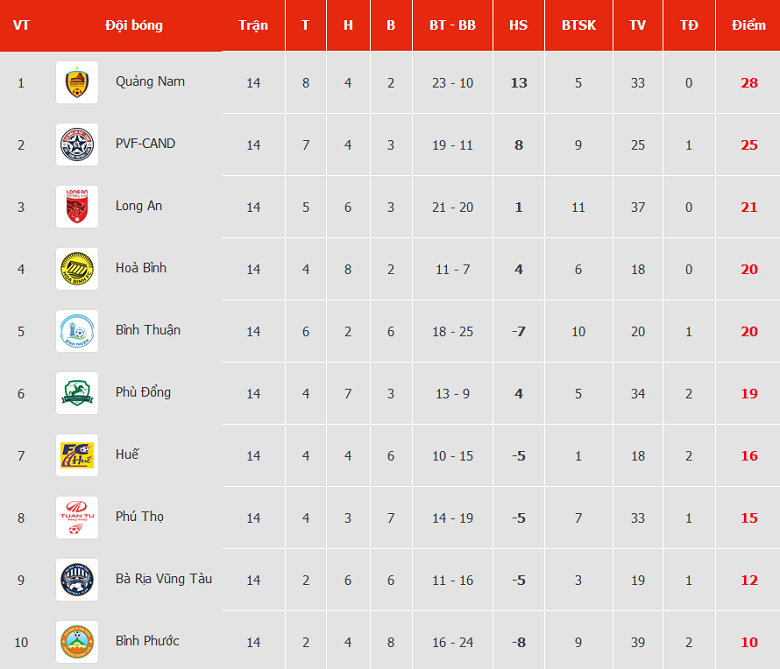Select the Đội bóng column header

click(x=134, y=25)
